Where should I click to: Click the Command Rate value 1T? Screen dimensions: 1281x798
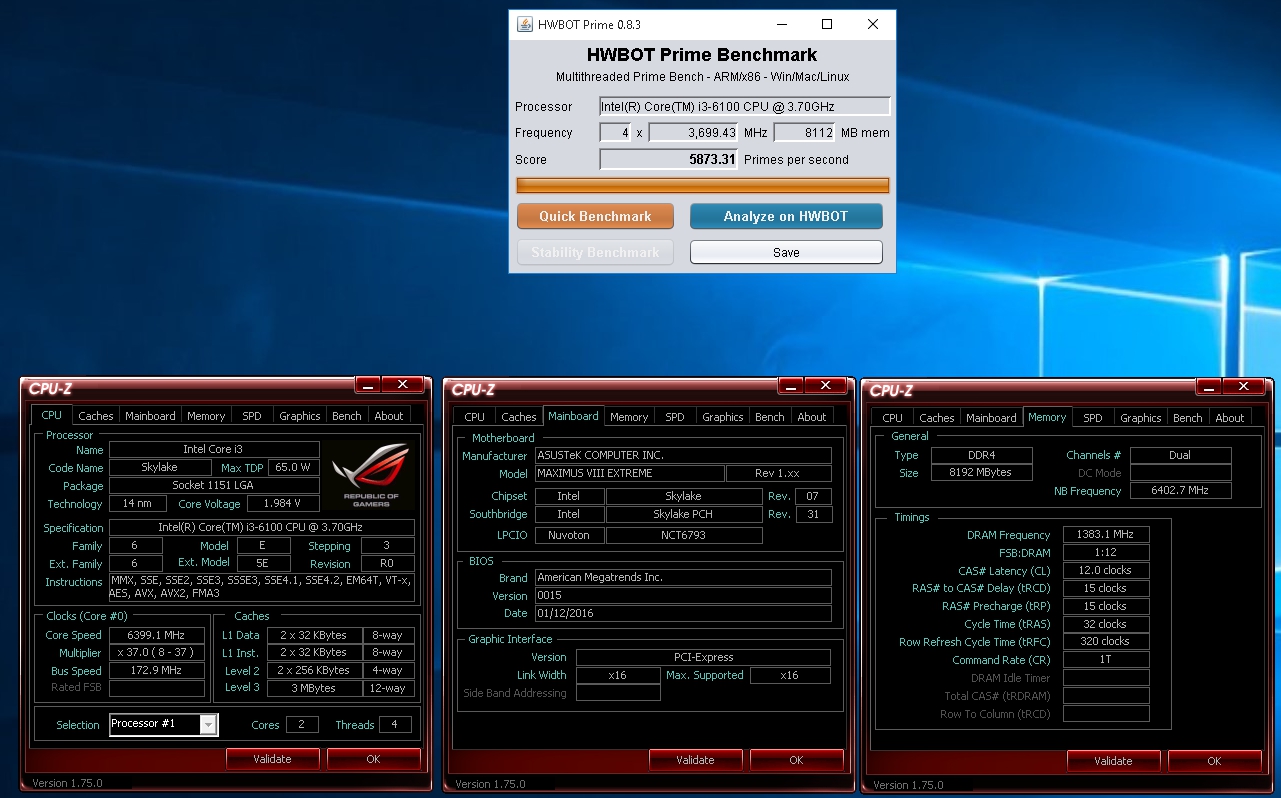click(1106, 660)
